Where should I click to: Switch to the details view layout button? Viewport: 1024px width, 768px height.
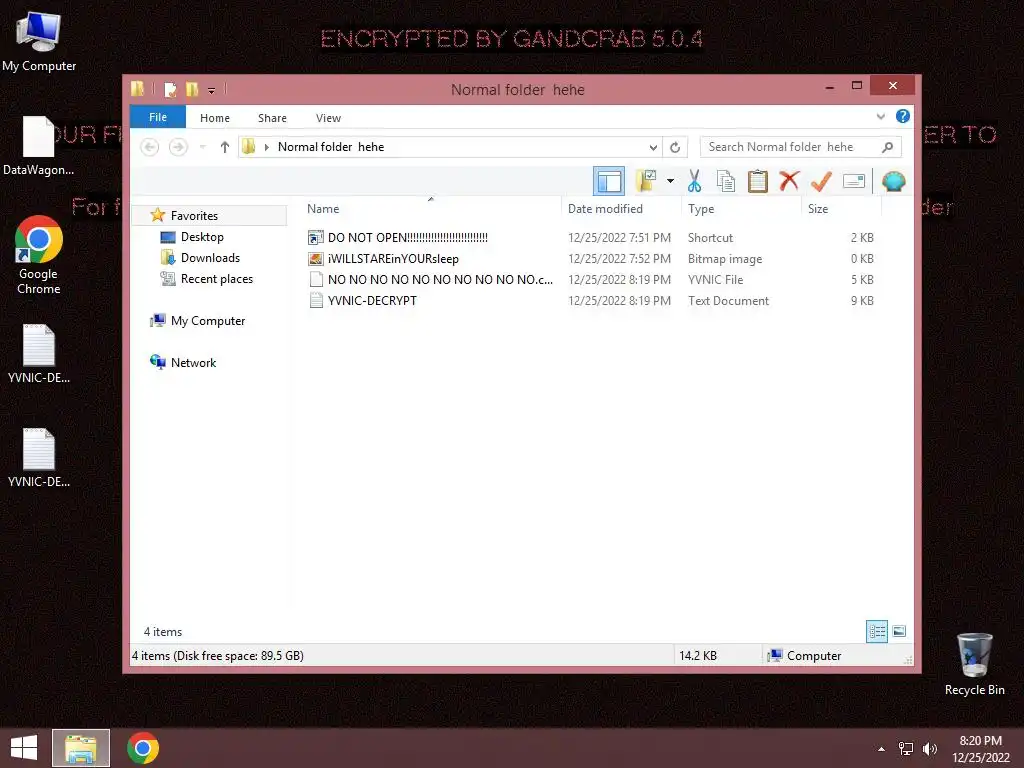(877, 631)
